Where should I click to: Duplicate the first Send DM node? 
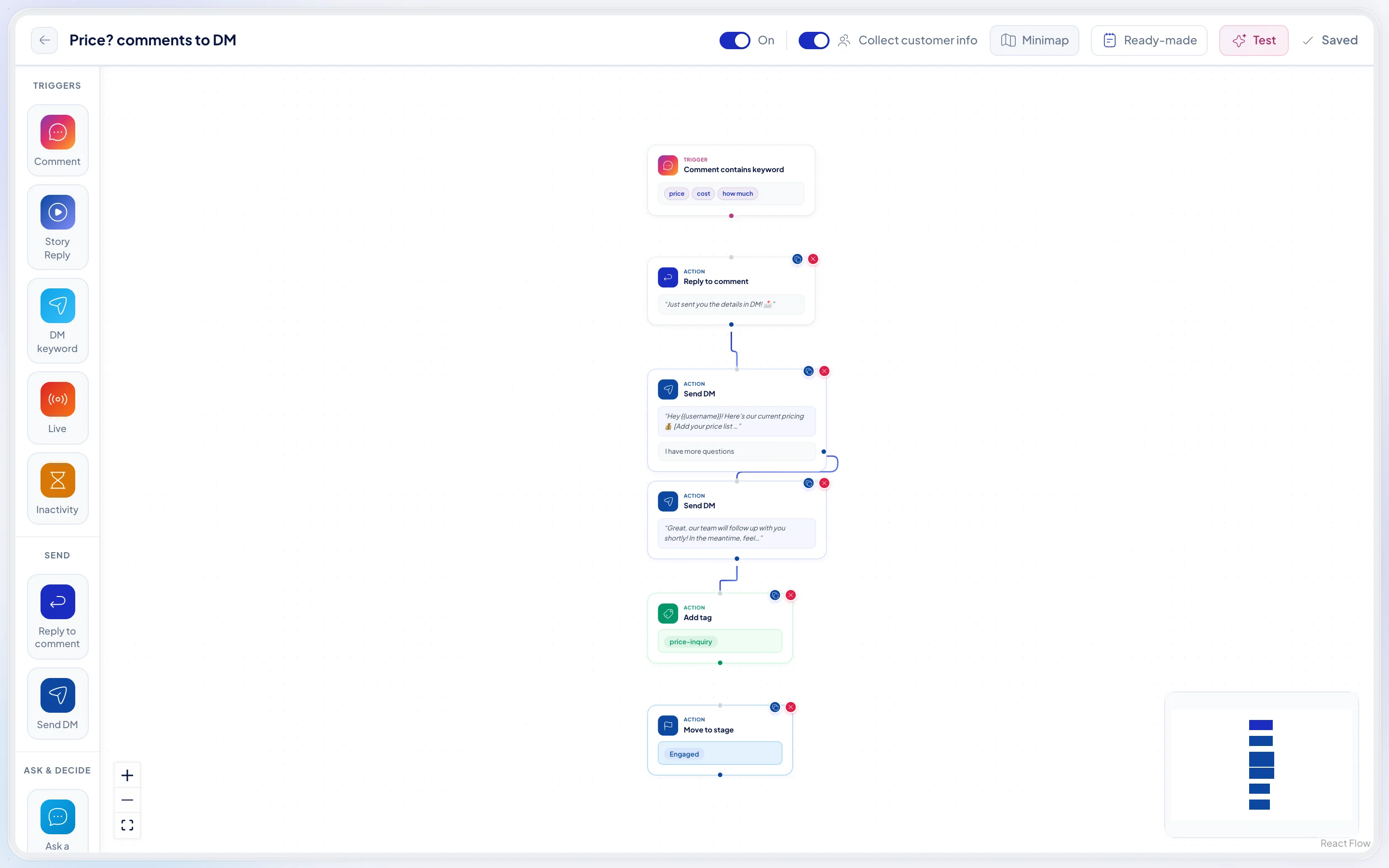(x=809, y=371)
